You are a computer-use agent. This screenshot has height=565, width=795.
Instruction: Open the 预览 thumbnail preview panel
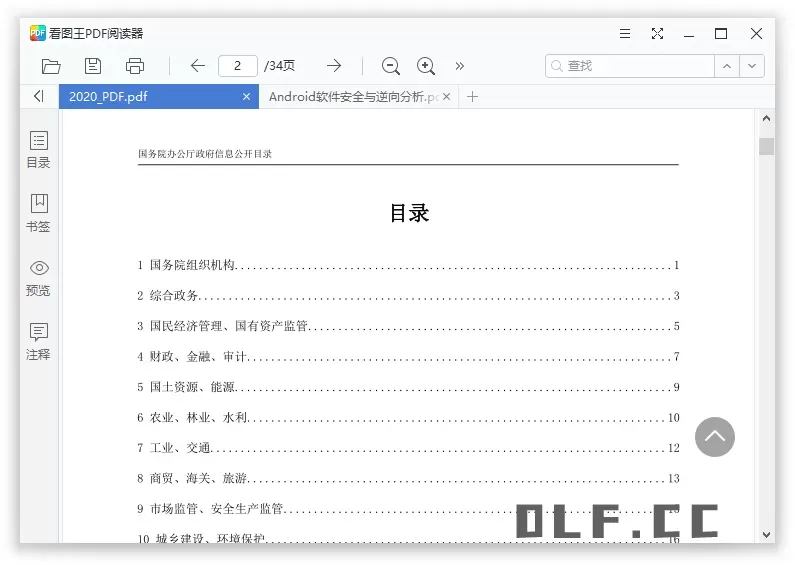click(39, 278)
